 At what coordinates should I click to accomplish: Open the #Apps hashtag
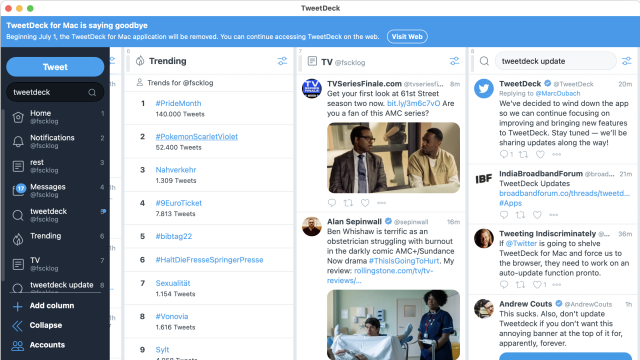click(x=510, y=203)
